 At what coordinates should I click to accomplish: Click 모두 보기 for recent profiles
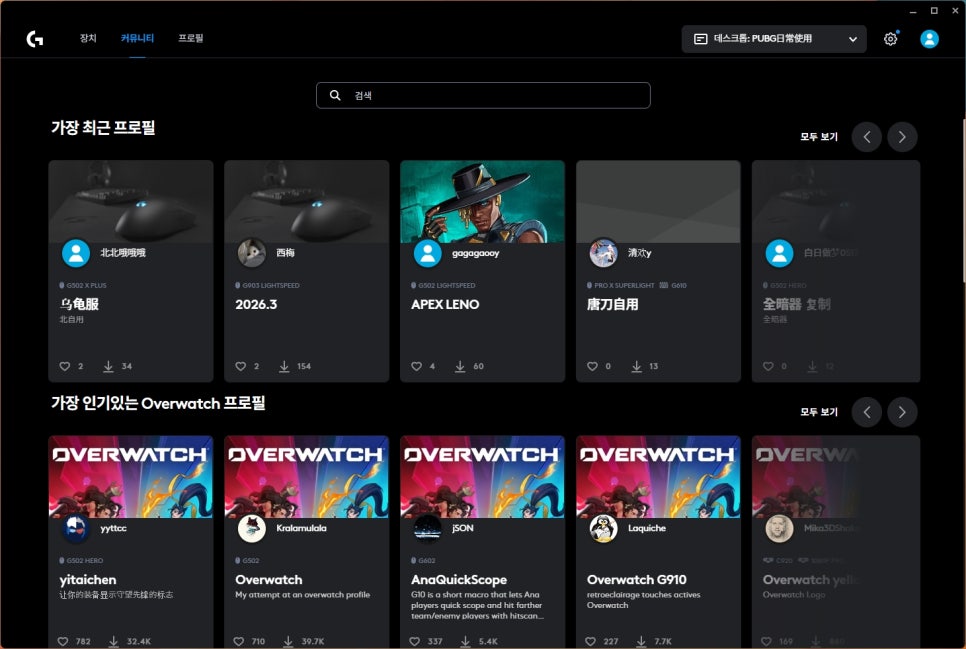[x=818, y=137]
